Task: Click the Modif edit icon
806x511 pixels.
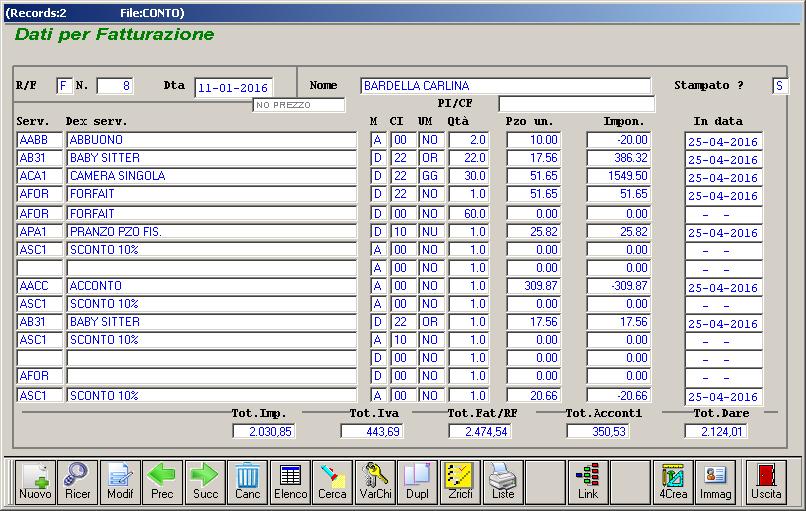Action: [120, 481]
